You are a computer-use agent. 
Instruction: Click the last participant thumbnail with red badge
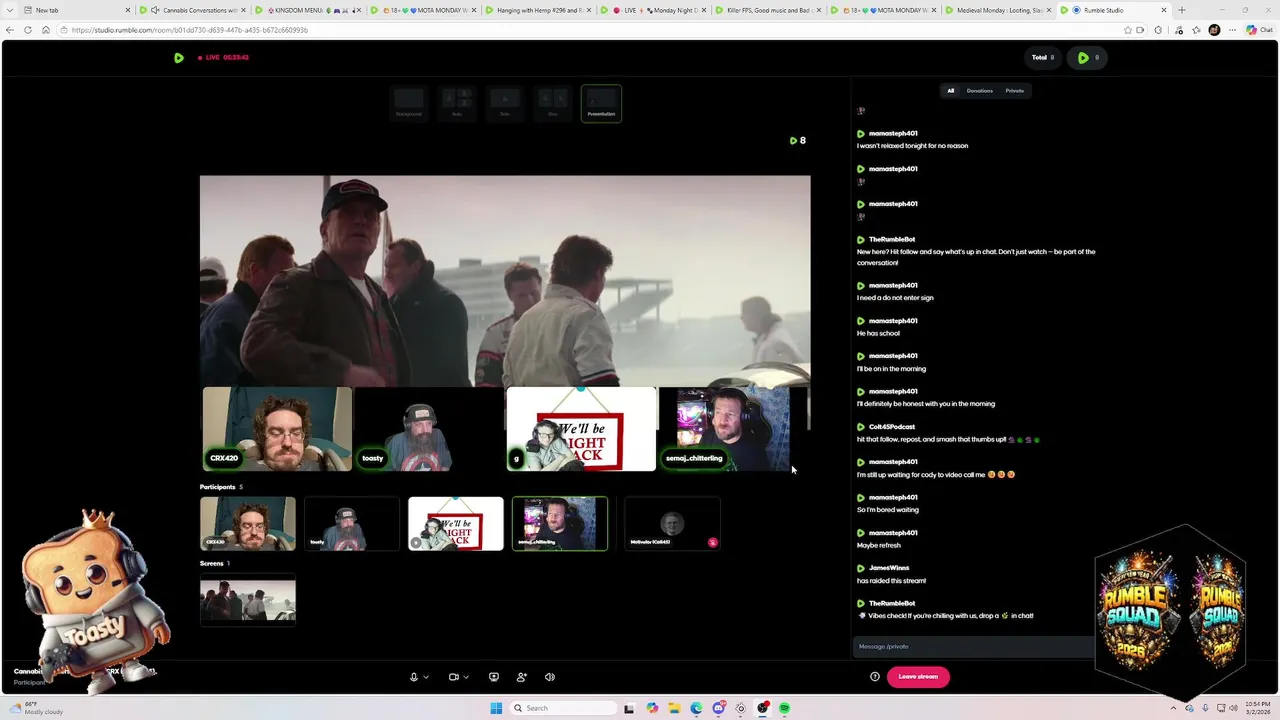pyautogui.click(x=672, y=523)
